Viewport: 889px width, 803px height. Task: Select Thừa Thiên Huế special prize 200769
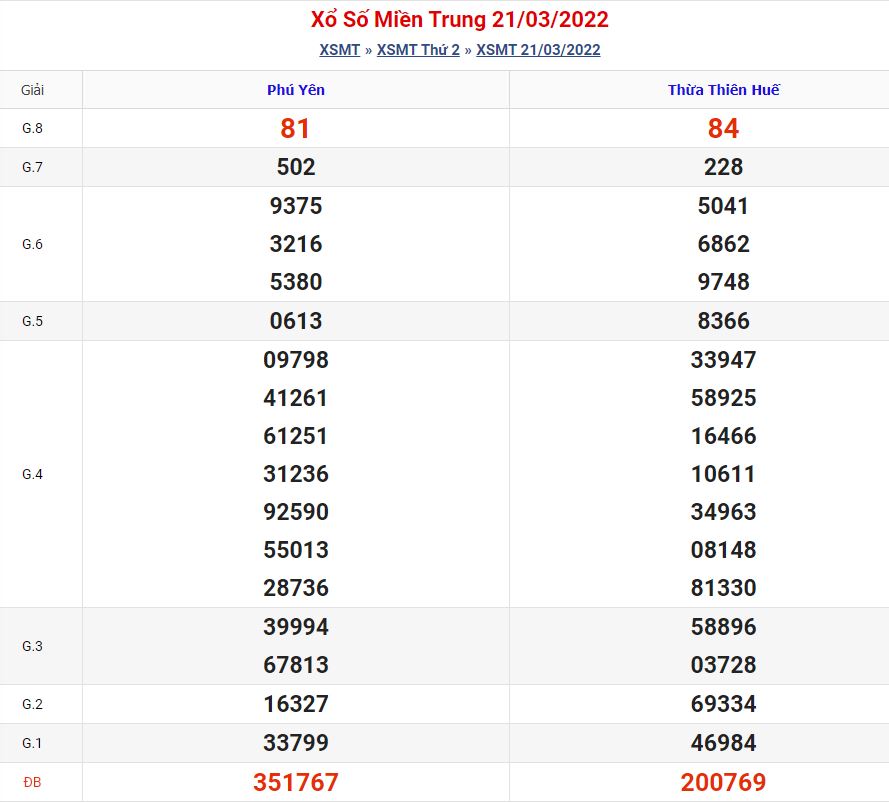tap(723, 782)
